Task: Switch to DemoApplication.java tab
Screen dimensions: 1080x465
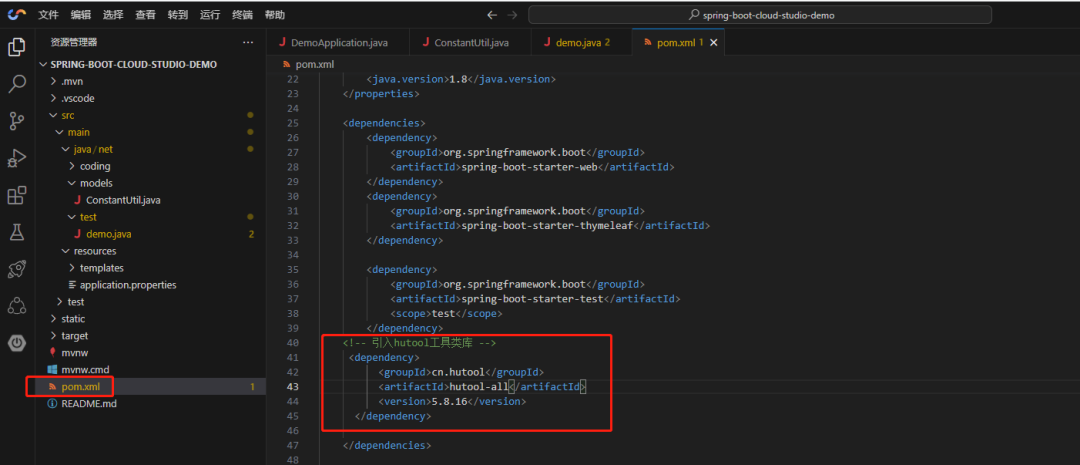Action: (338, 43)
